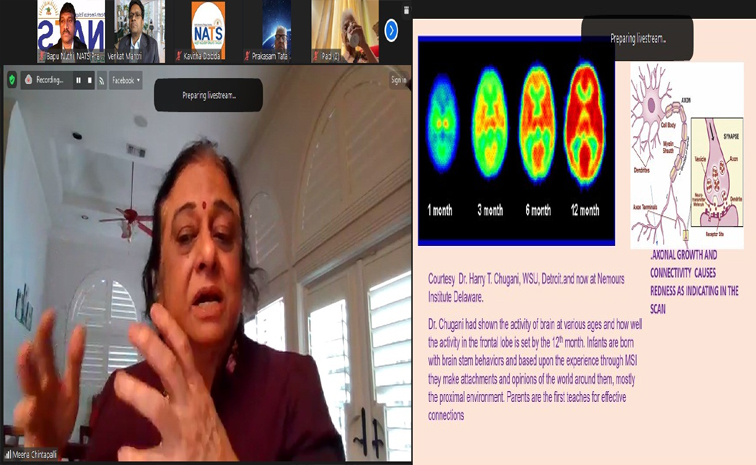Select Kavitha Dodda's NATS logo thumbnail
The image size is (756, 465).
208,31
